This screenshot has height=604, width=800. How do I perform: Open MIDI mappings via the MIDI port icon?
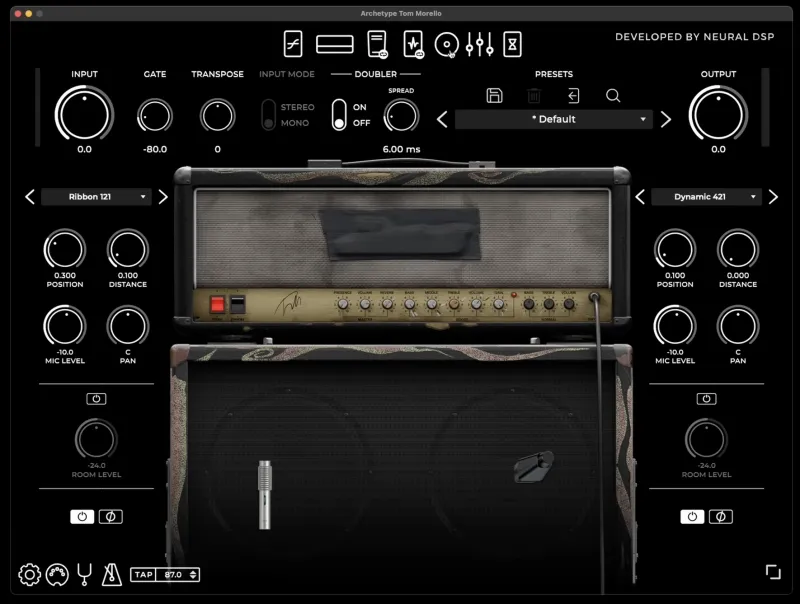pos(57,574)
